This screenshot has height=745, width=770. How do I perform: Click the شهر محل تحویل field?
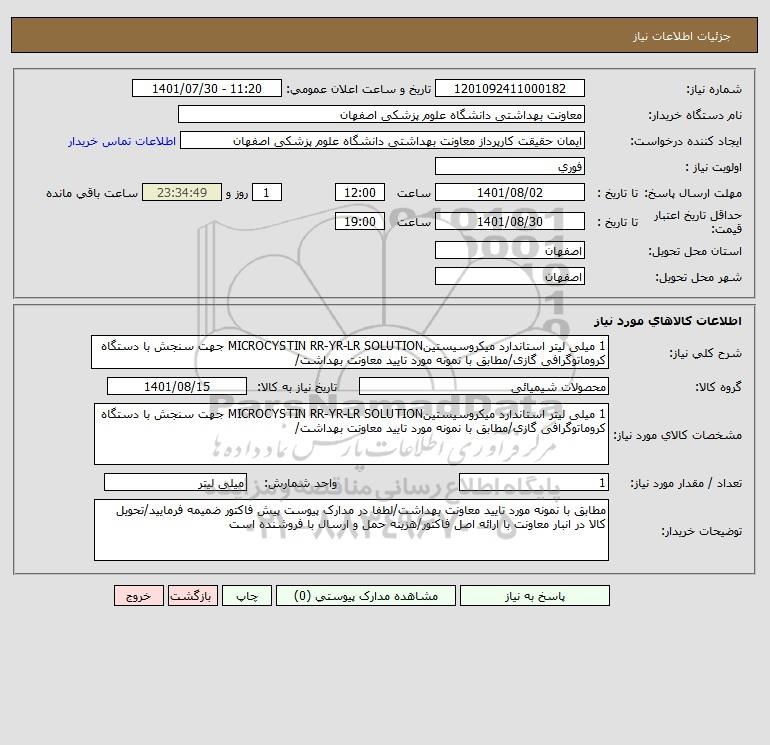[x=510, y=276]
